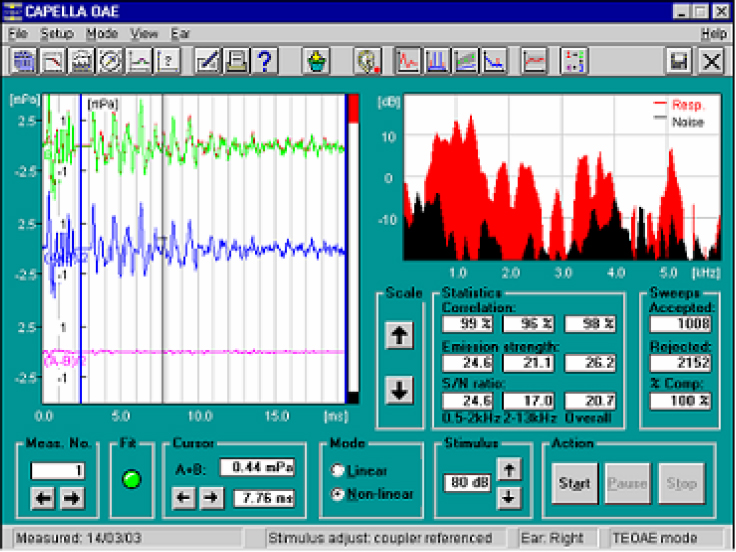This screenshot has width=736, height=552.
Task: Click the Measured: 14/03/03 status entry
Action: [127, 538]
